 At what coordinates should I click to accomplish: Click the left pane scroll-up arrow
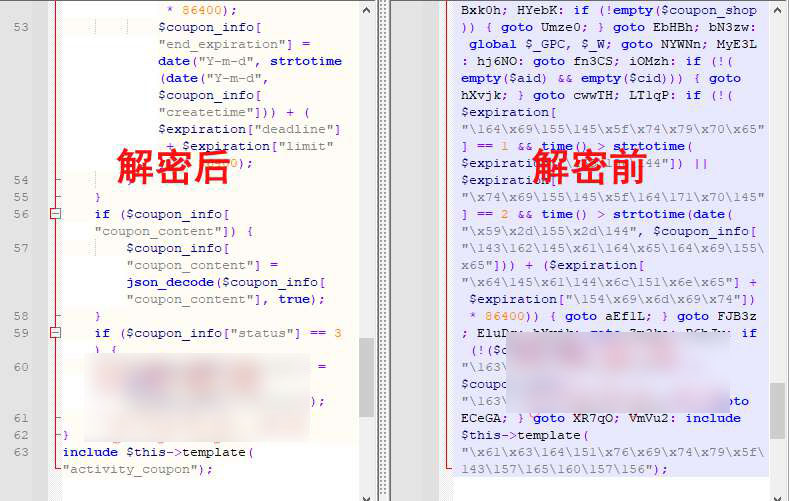366,10
